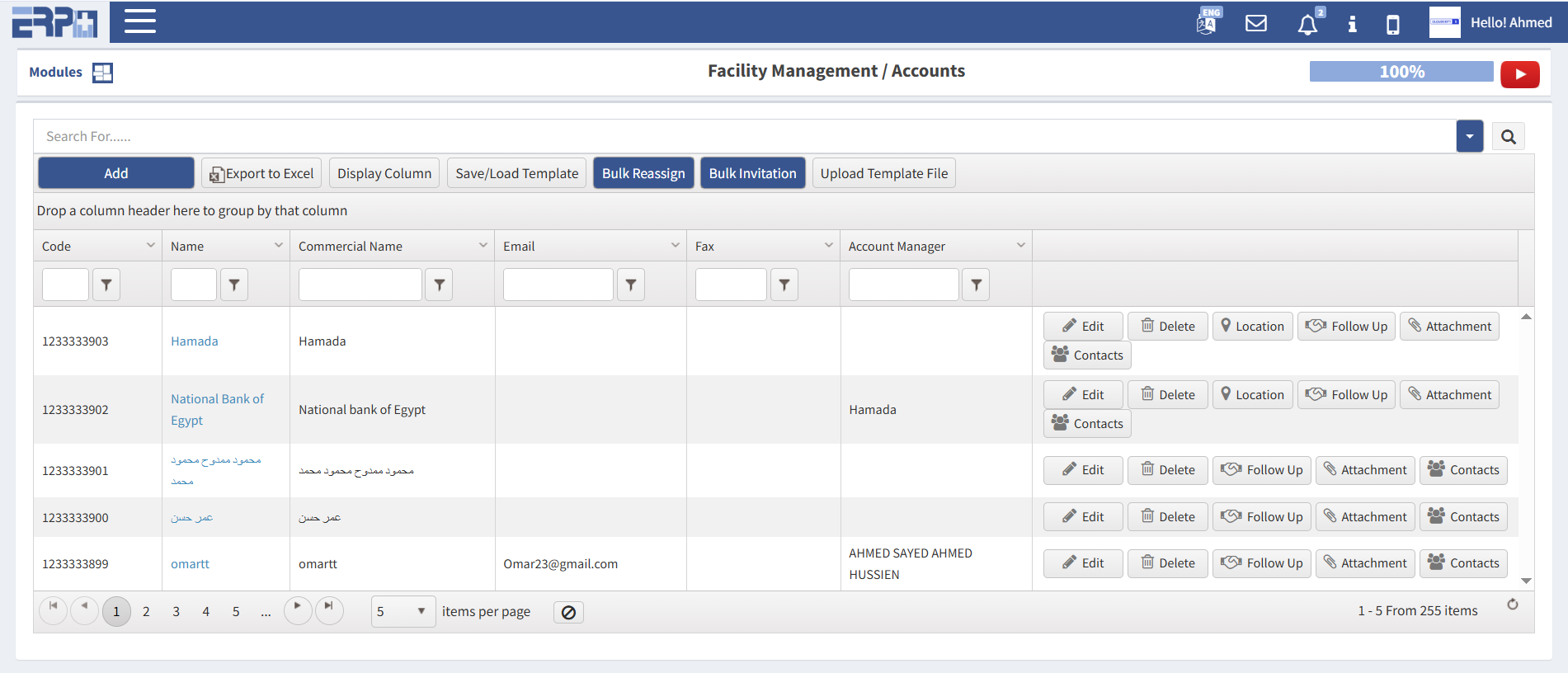Expand the search options dropdown
The image size is (1568, 673).
[1469, 137]
